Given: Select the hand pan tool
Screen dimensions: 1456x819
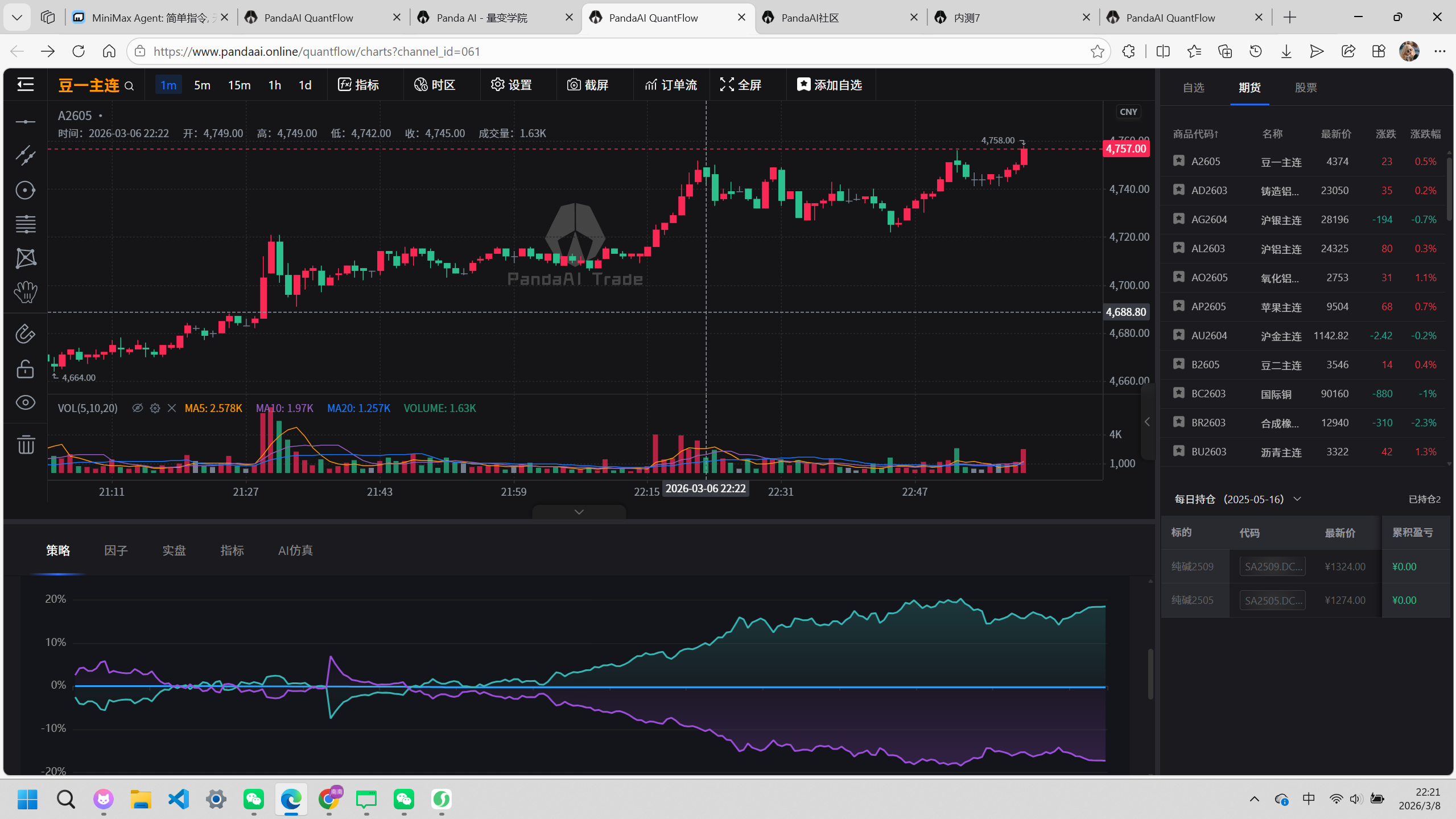Looking at the screenshot, I should [x=26, y=293].
